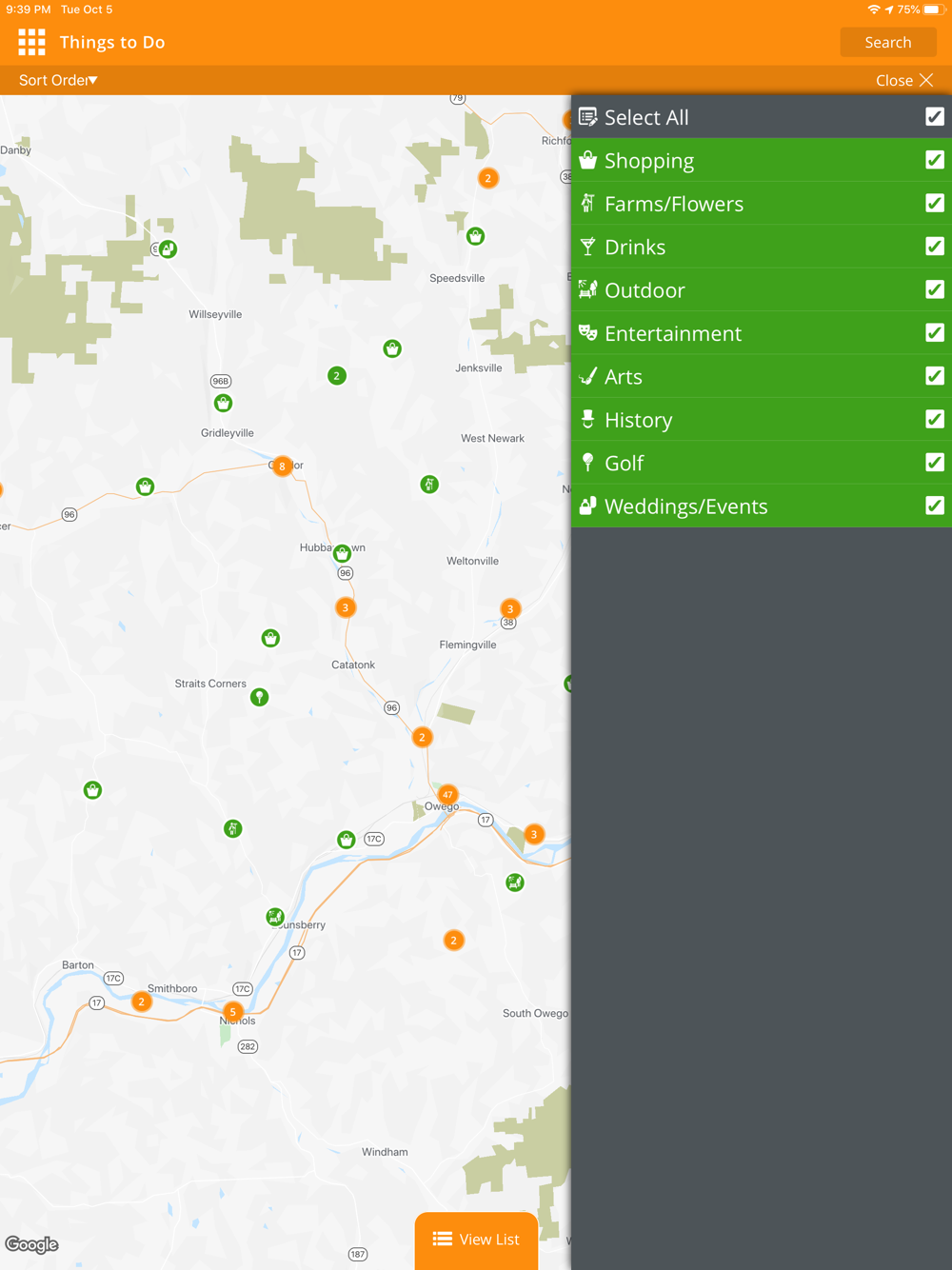952x1270 pixels.
Task: Uncheck the Shopping category checkbox
Action: point(935,160)
